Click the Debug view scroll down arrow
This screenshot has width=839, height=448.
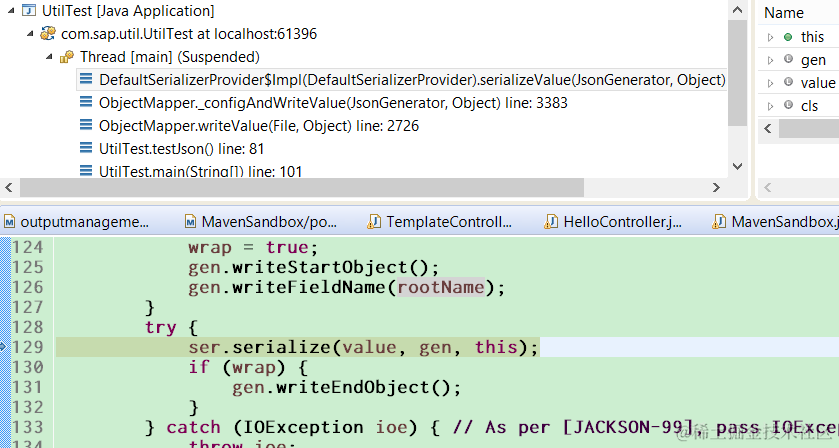[x=737, y=166]
